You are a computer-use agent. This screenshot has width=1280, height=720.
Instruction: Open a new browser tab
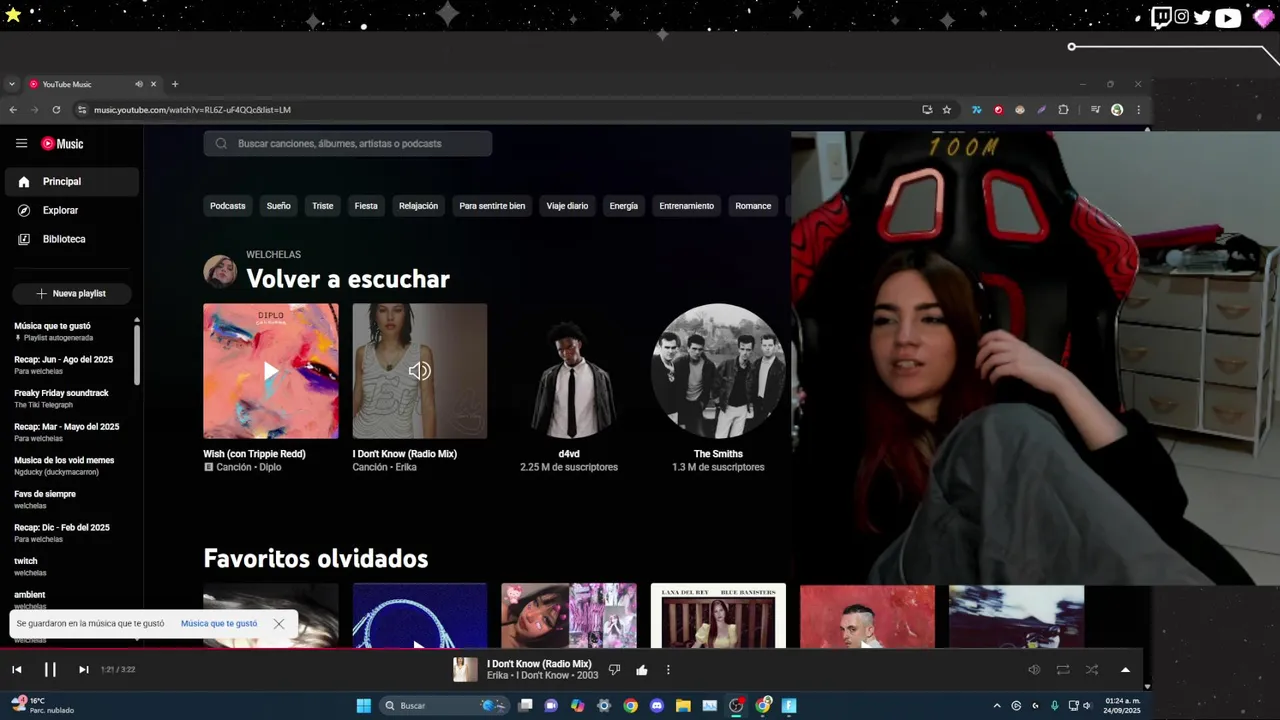[x=175, y=84]
